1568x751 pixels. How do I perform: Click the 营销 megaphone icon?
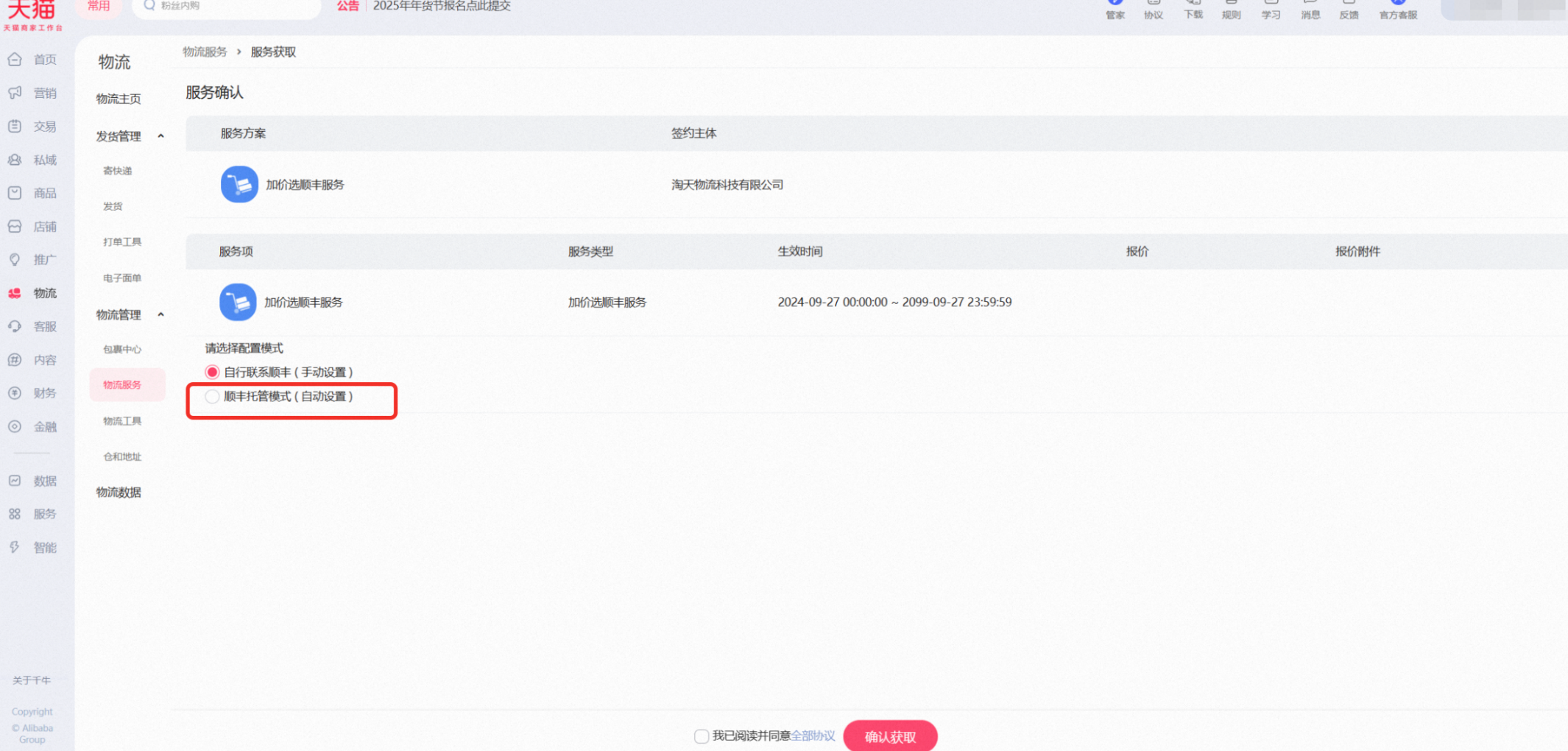[x=15, y=93]
